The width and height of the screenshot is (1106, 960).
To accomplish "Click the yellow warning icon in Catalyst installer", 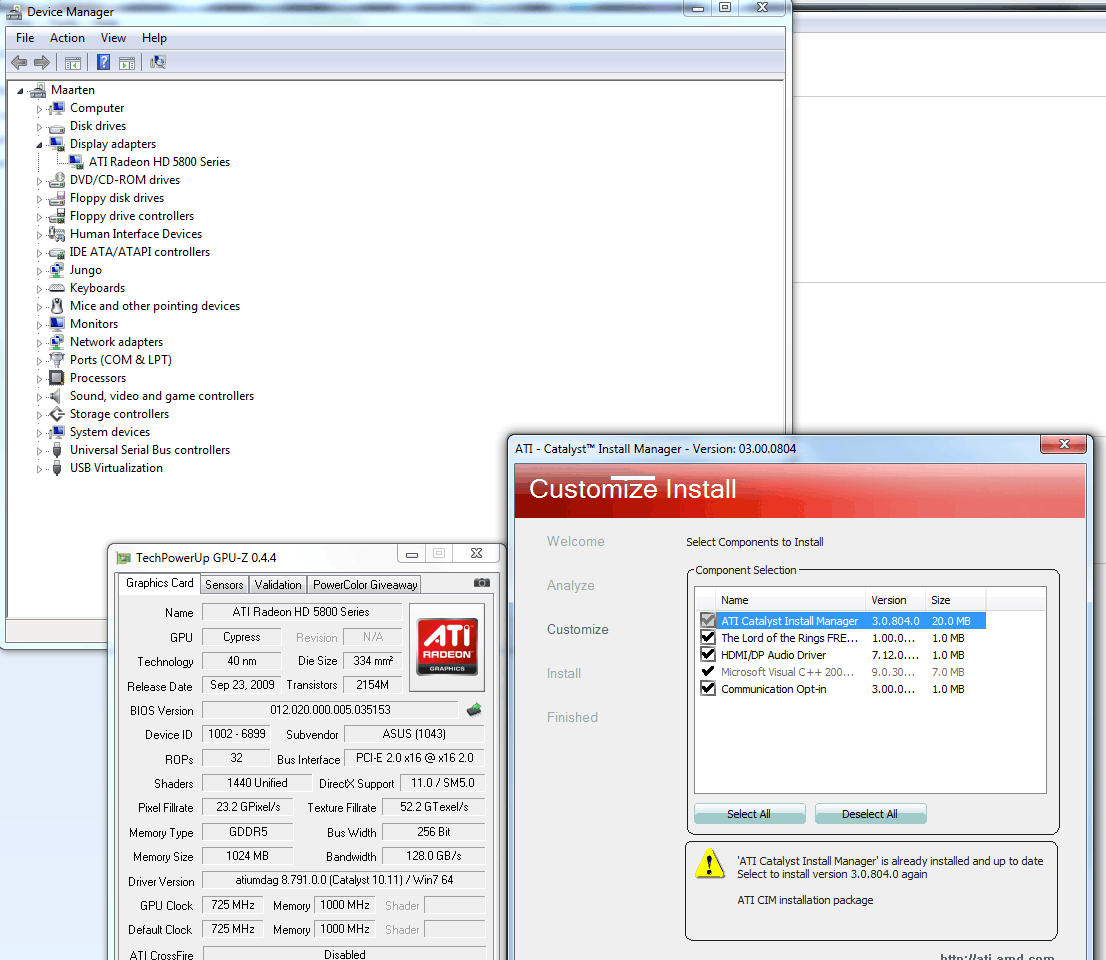I will 710,863.
